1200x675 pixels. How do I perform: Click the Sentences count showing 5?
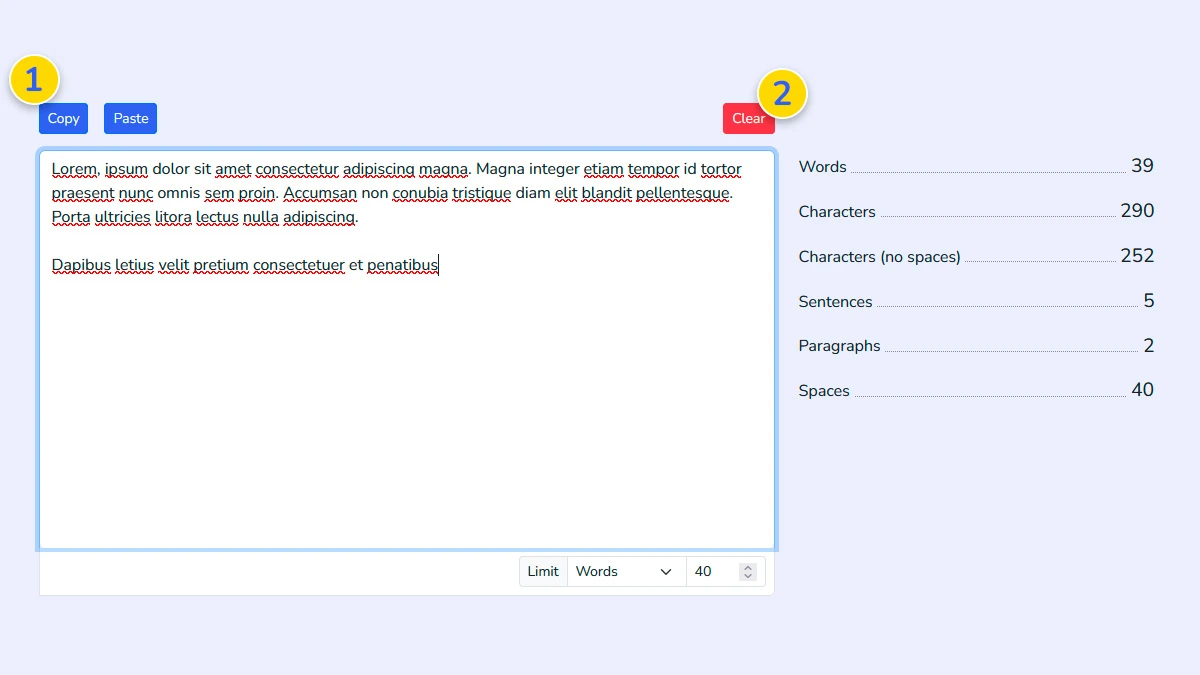click(1149, 301)
